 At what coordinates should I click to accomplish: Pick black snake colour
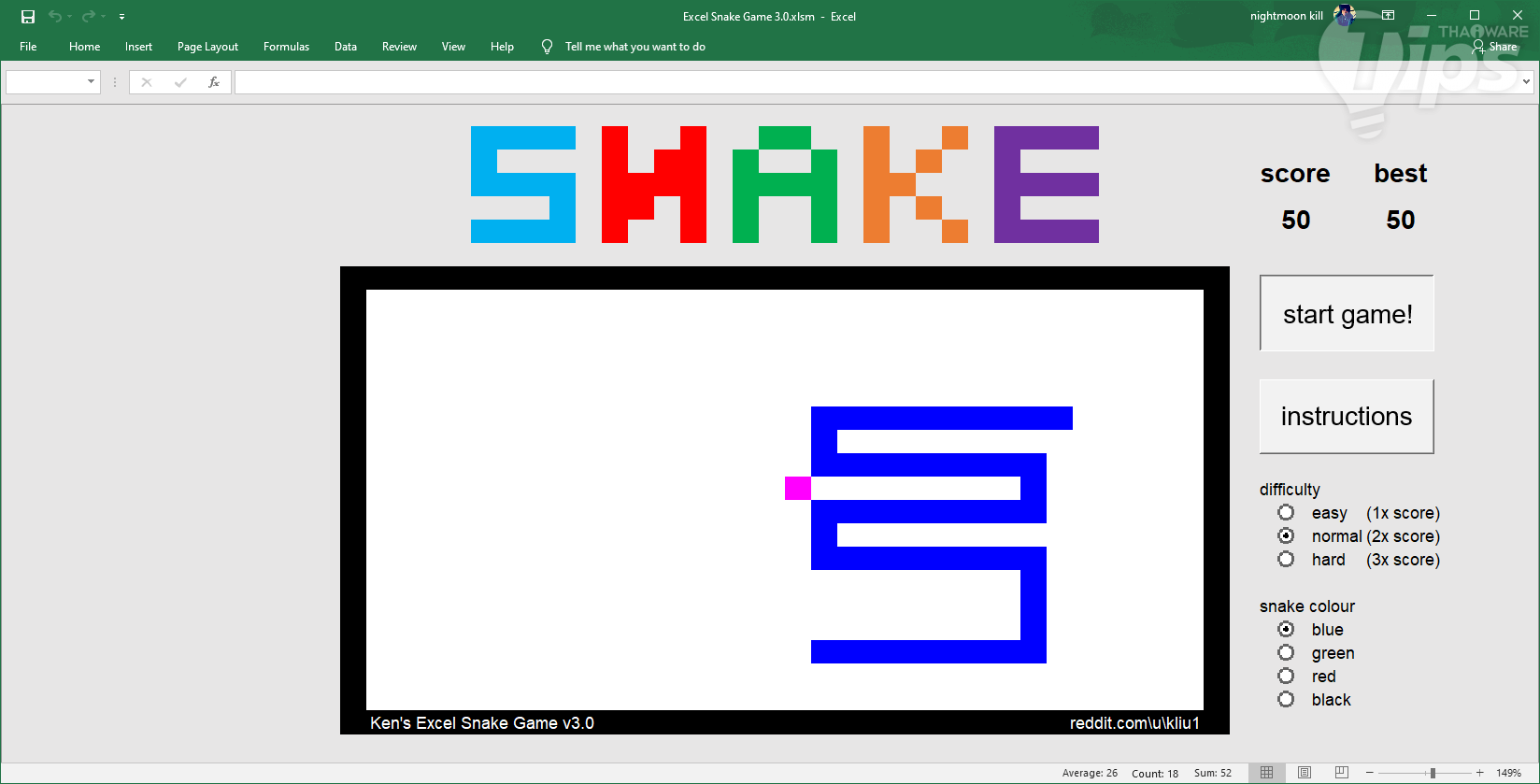pyautogui.click(x=1287, y=699)
